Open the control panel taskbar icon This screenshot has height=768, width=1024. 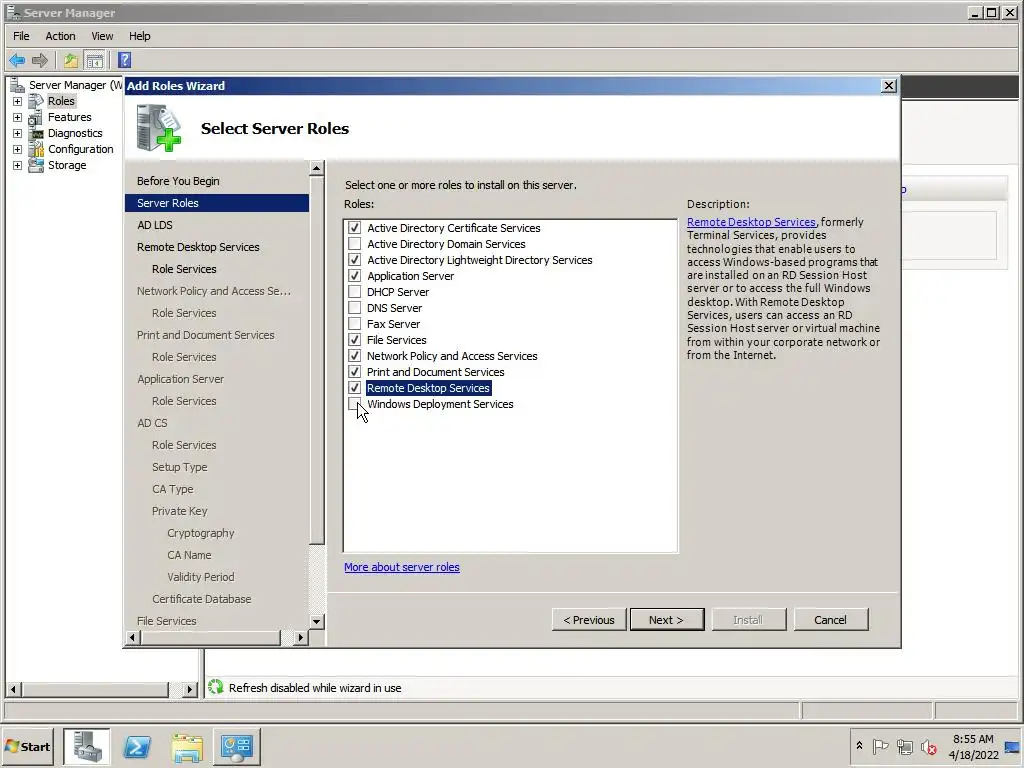click(x=236, y=746)
